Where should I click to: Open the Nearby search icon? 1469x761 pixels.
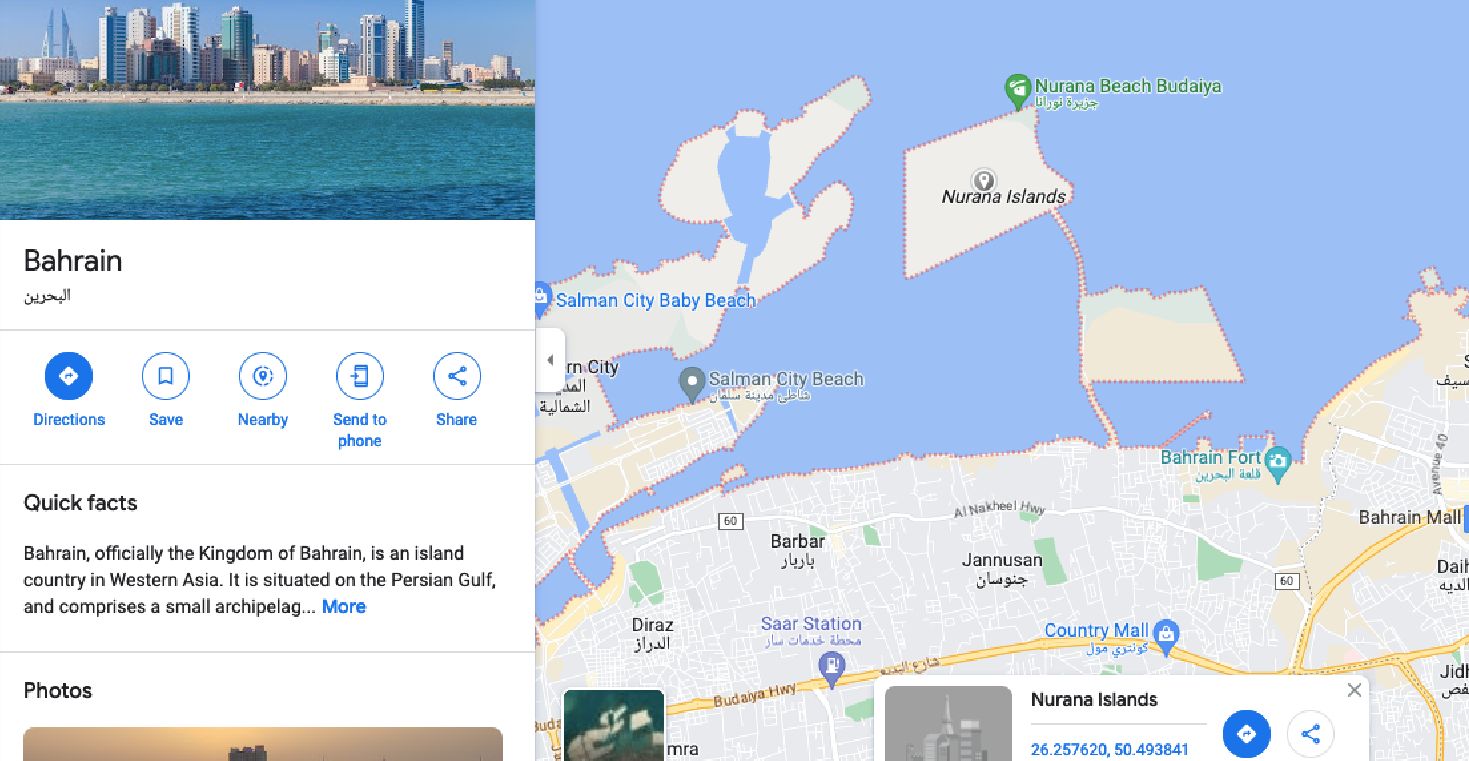click(x=263, y=376)
